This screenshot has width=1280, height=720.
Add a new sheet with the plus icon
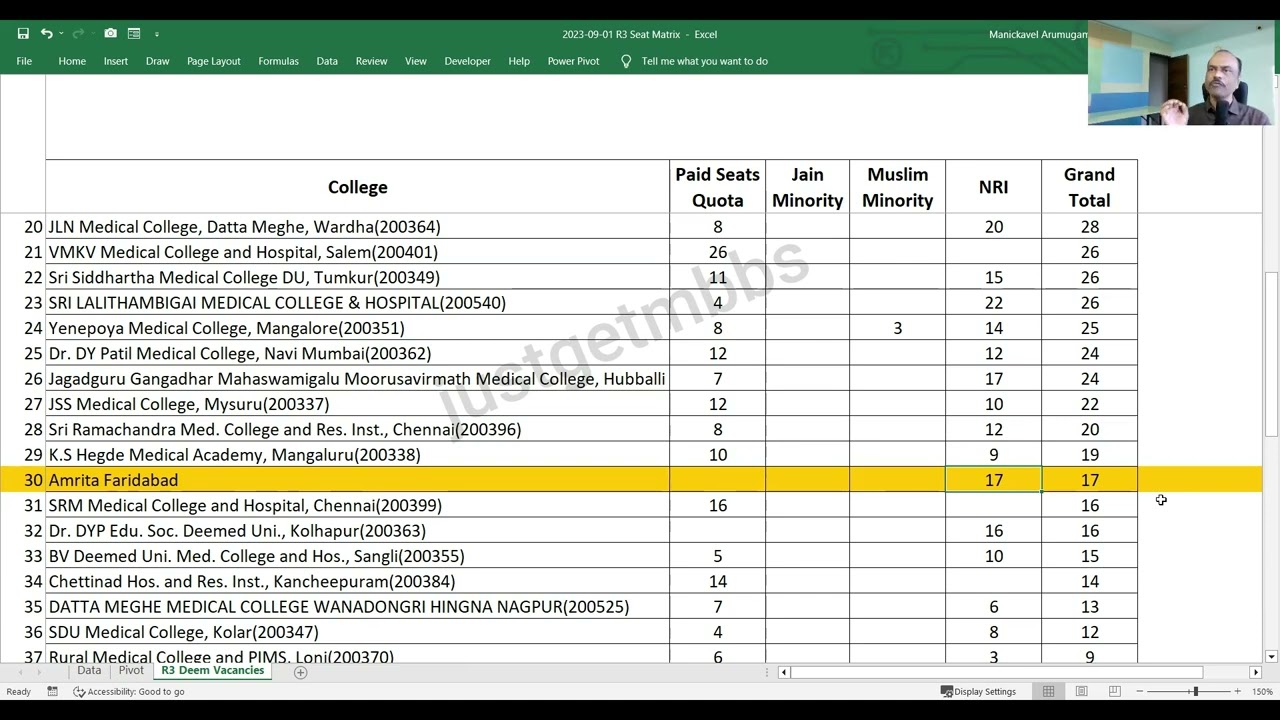click(x=300, y=672)
